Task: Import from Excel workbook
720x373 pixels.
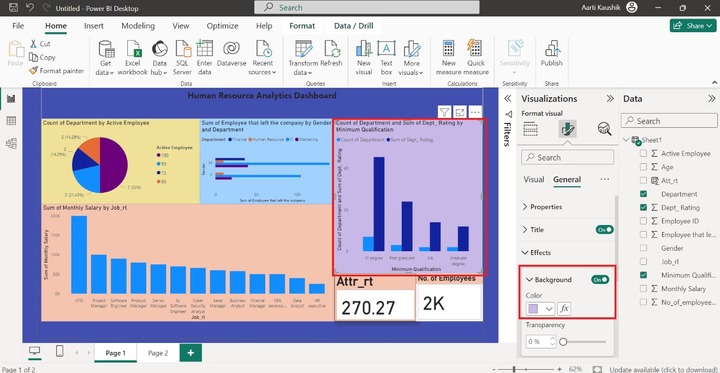Action: [133, 58]
